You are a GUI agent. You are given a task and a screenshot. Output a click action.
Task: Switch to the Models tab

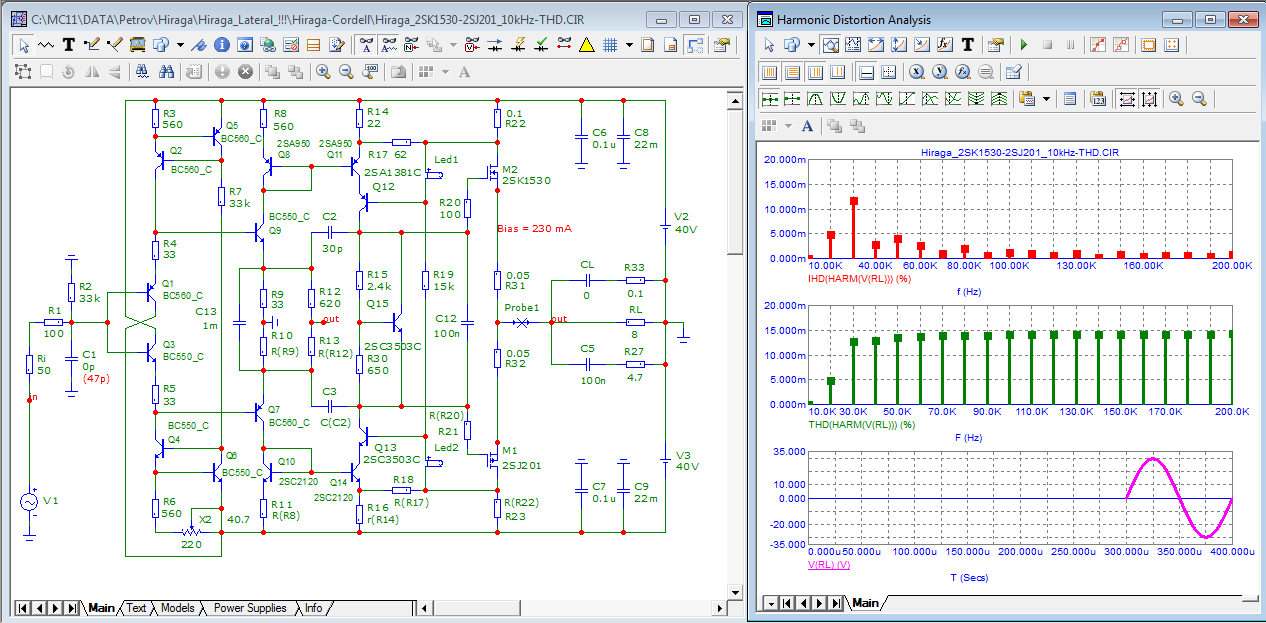click(177, 608)
